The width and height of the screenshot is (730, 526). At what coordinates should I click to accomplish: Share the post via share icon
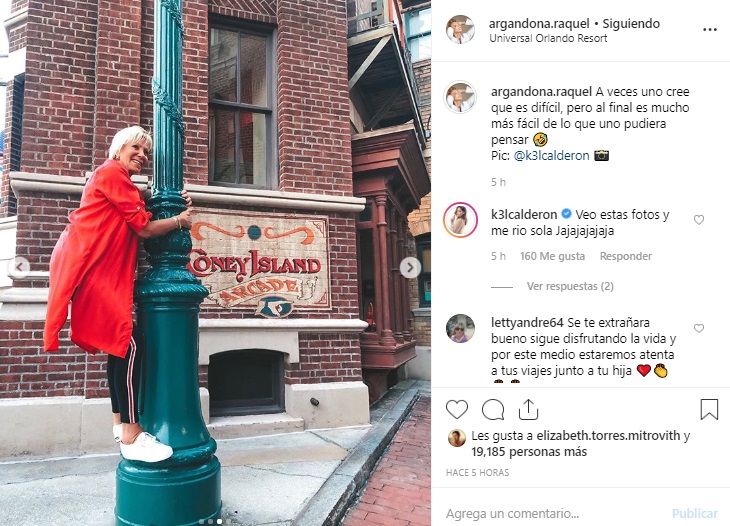pos(528,410)
